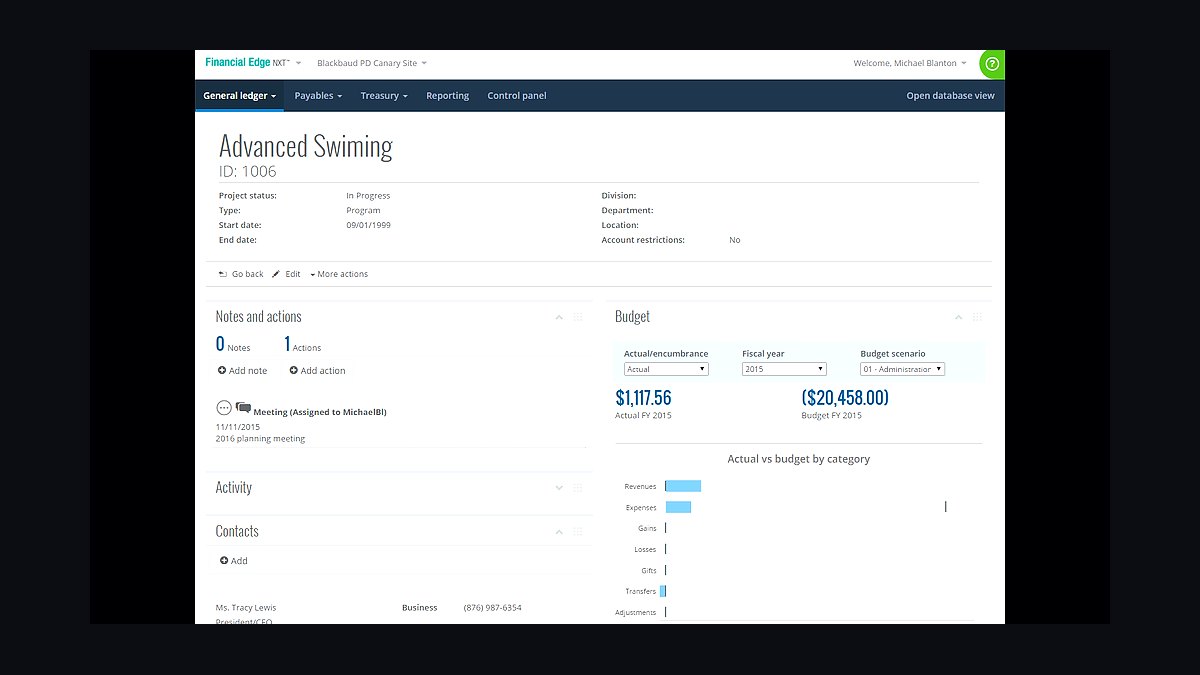Image resolution: width=1200 pixels, height=675 pixels.
Task: Click the In Progress project status value
Action: [x=368, y=196]
